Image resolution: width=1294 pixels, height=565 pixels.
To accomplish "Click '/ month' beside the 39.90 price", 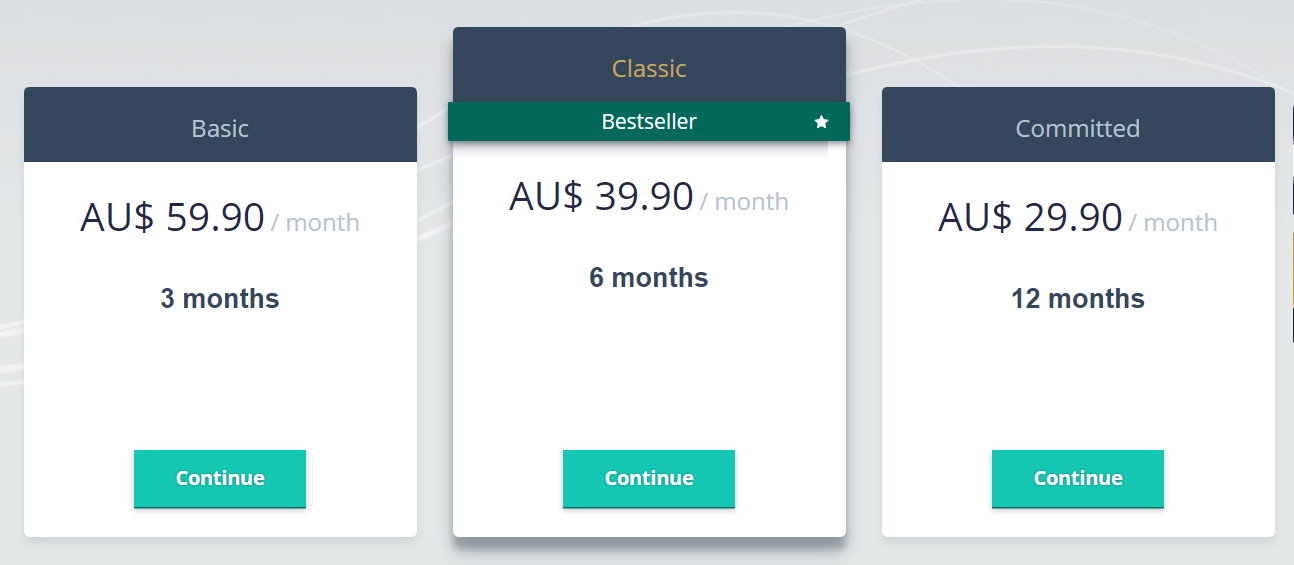I will [744, 201].
